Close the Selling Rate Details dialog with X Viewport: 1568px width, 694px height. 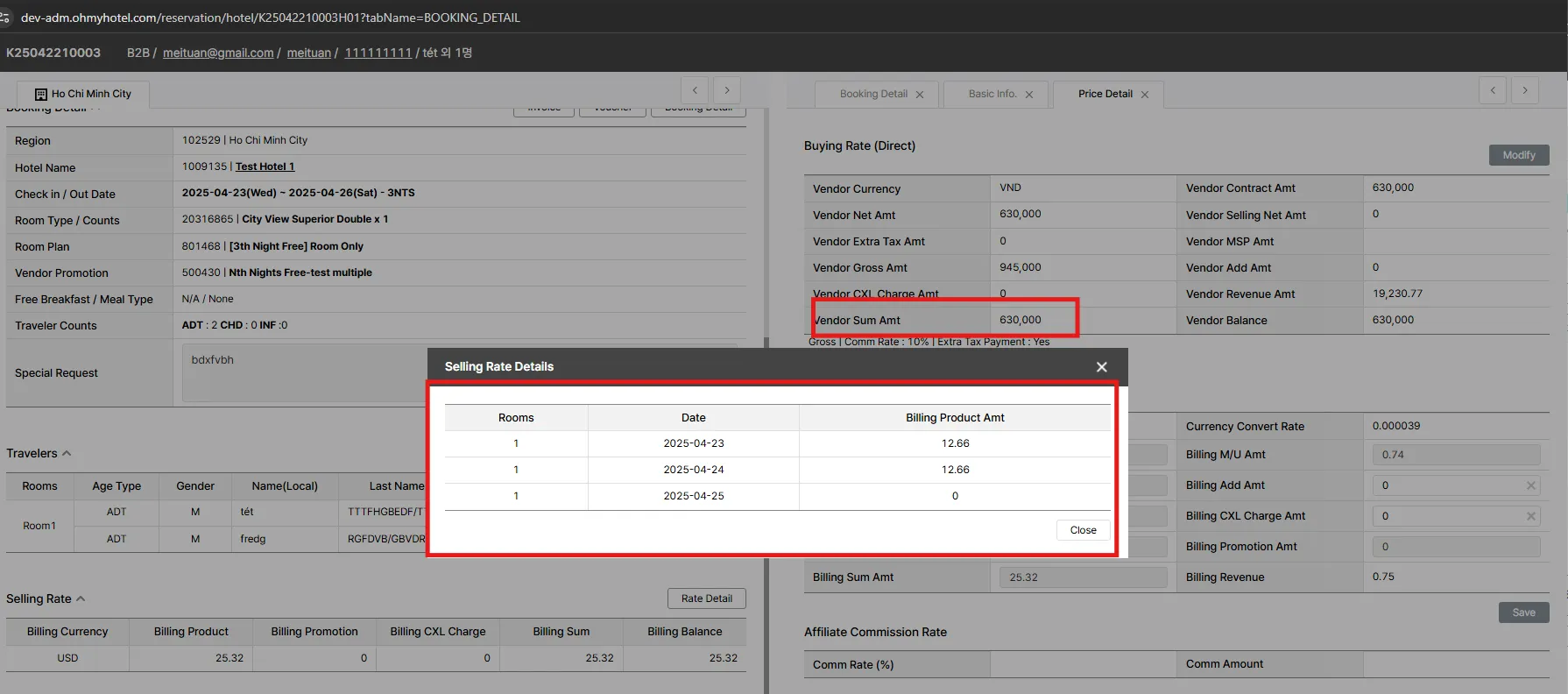1101,367
